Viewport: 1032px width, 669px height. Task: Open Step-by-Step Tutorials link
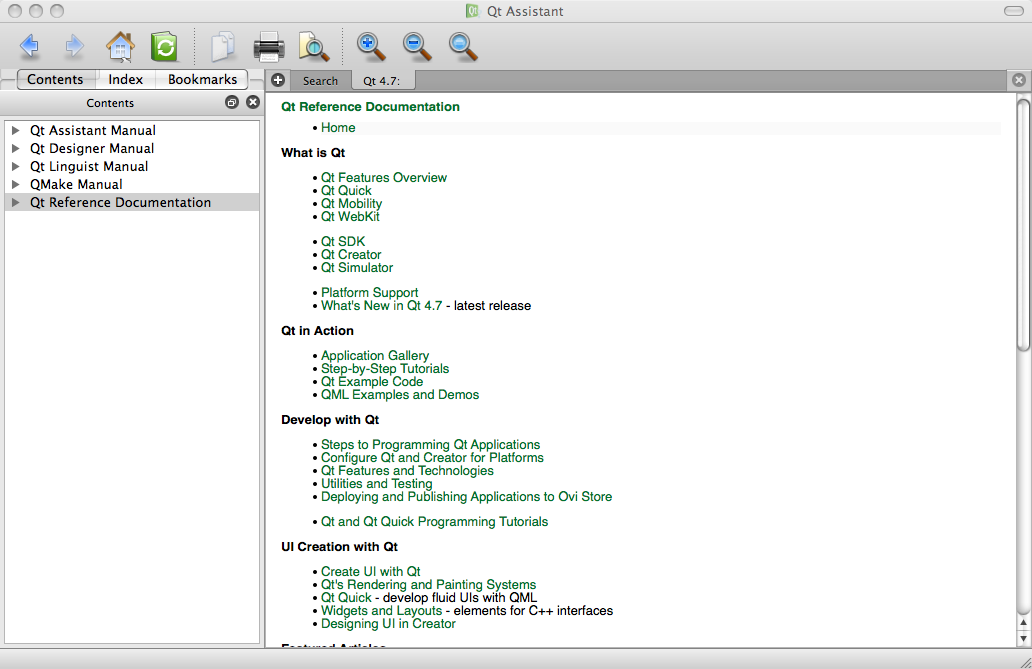coord(385,369)
